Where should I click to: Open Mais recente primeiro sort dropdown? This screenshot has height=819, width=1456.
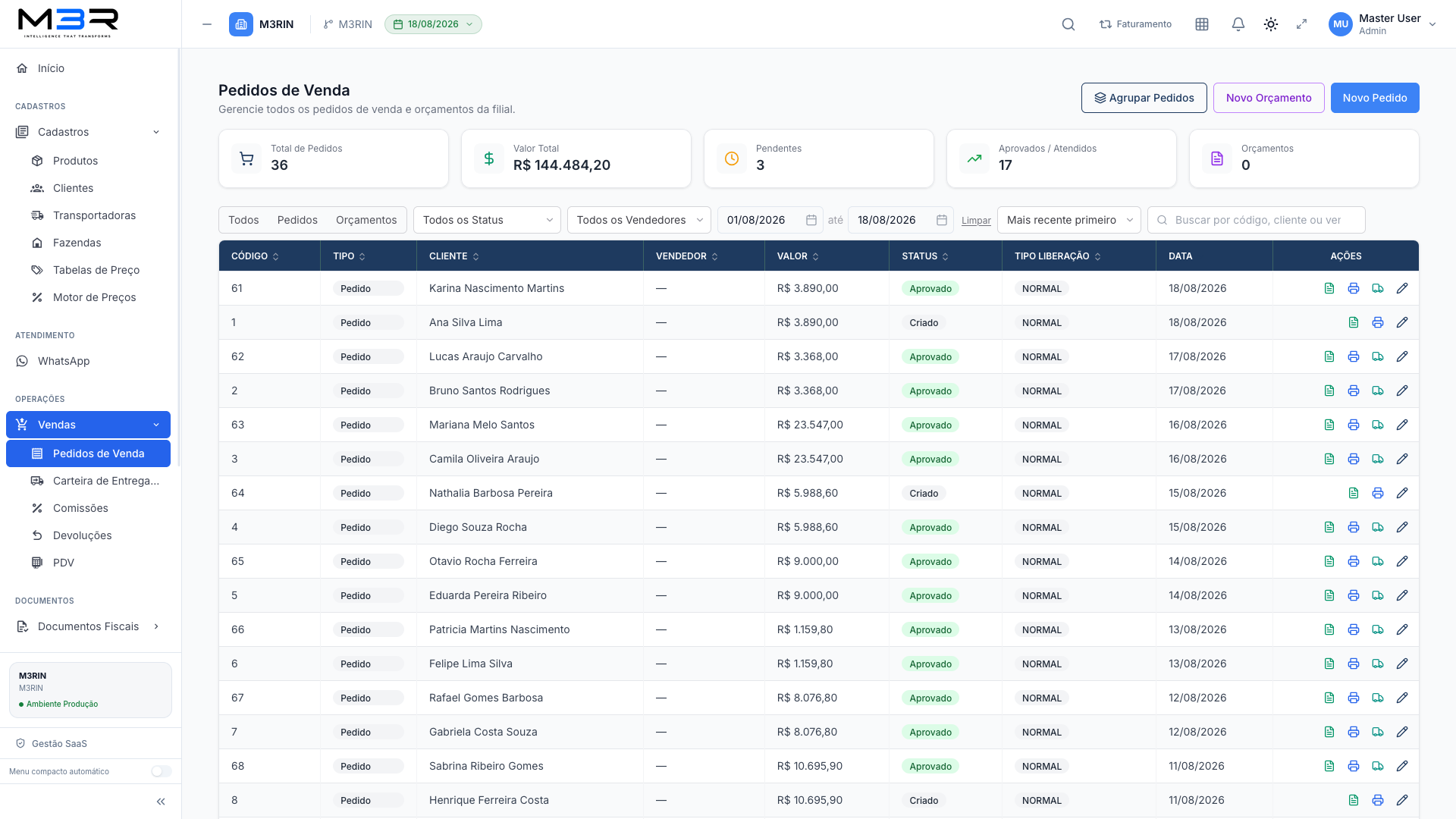1068,220
